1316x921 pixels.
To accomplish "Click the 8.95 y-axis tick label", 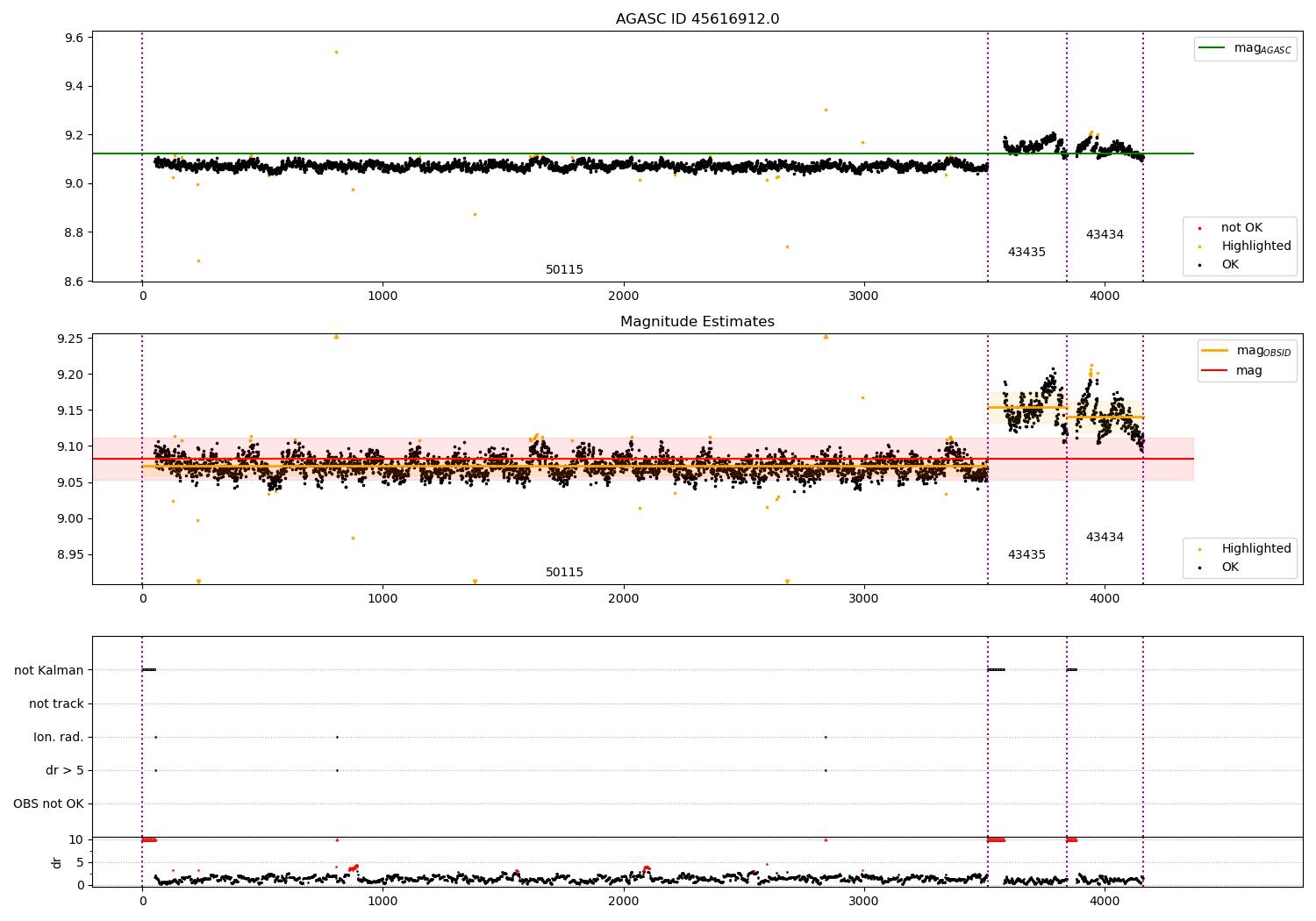I will pos(71,555).
